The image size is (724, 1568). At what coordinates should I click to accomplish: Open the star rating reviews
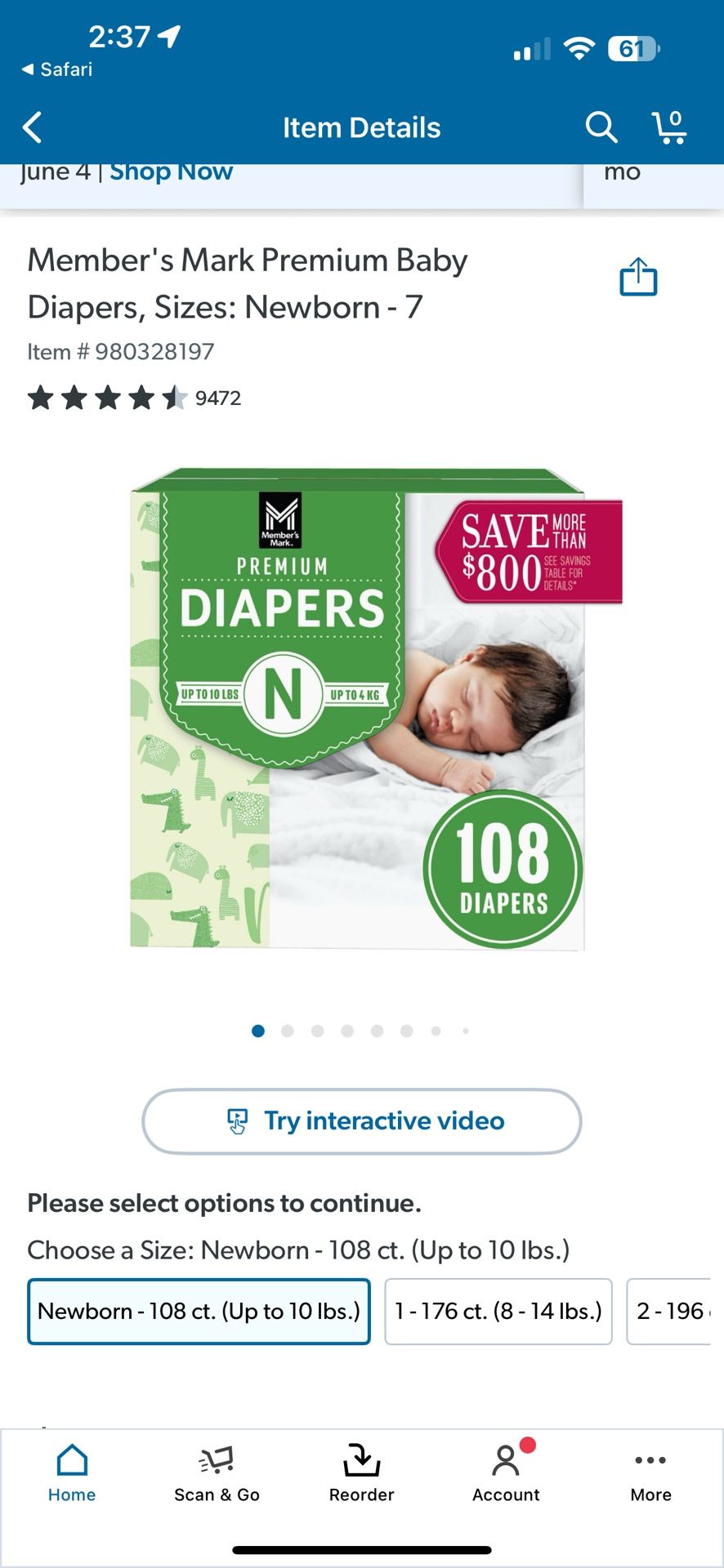[x=107, y=399]
